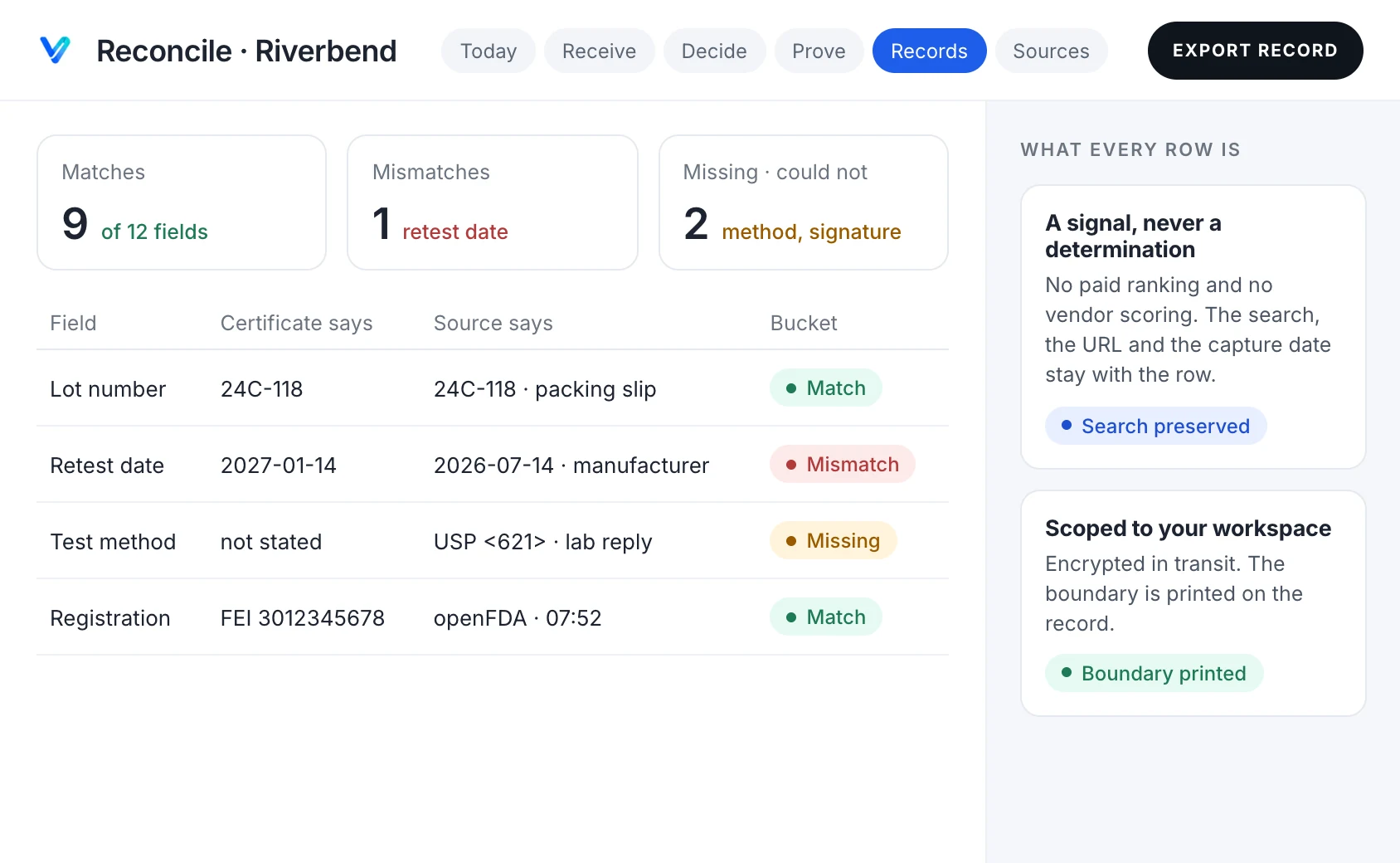The height and width of the screenshot is (863, 1400).
Task: Click the Reconcile logo icon
Action: tap(56, 50)
